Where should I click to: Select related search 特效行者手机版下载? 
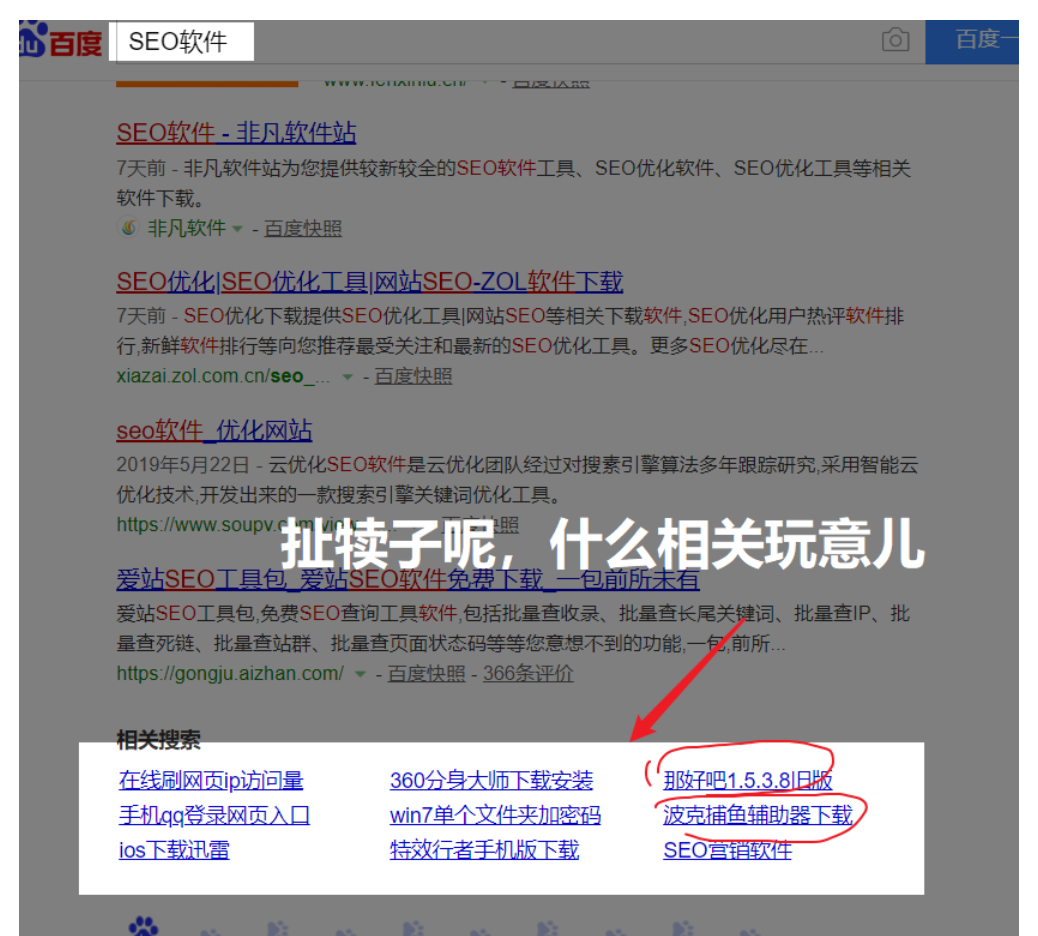485,849
